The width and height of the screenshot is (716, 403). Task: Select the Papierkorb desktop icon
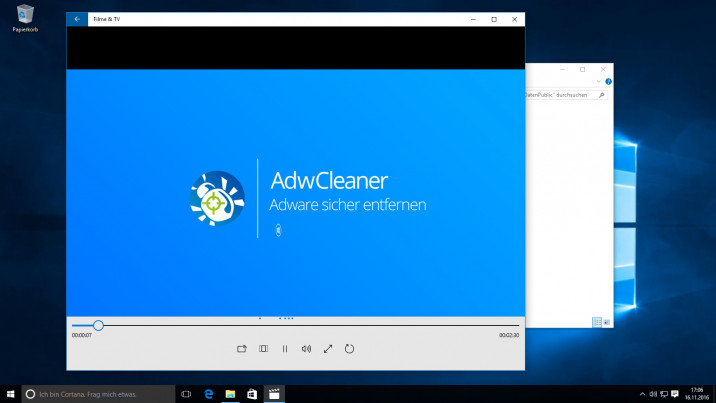[25, 18]
